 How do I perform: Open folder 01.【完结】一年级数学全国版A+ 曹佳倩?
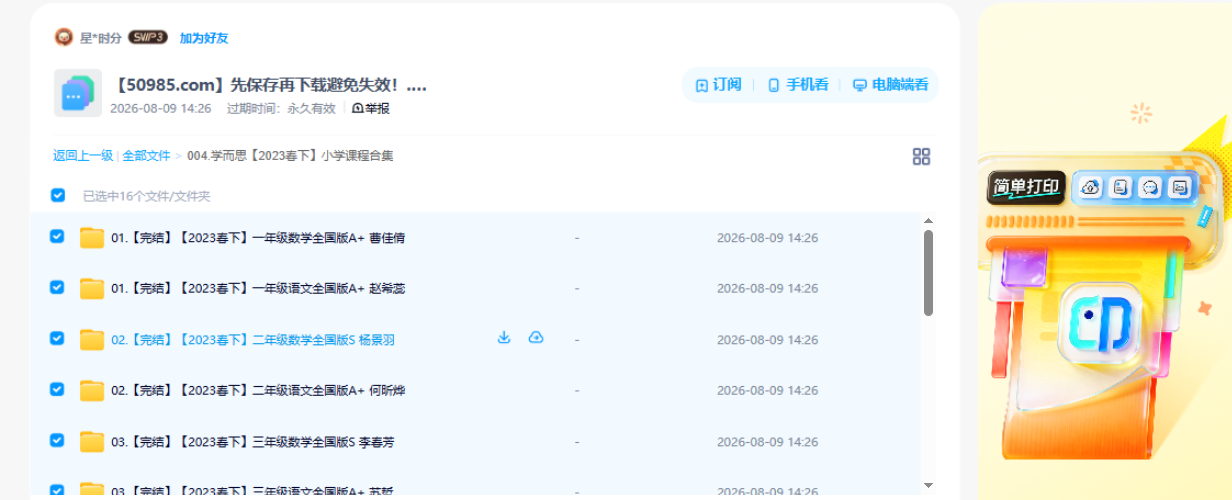tap(258, 238)
